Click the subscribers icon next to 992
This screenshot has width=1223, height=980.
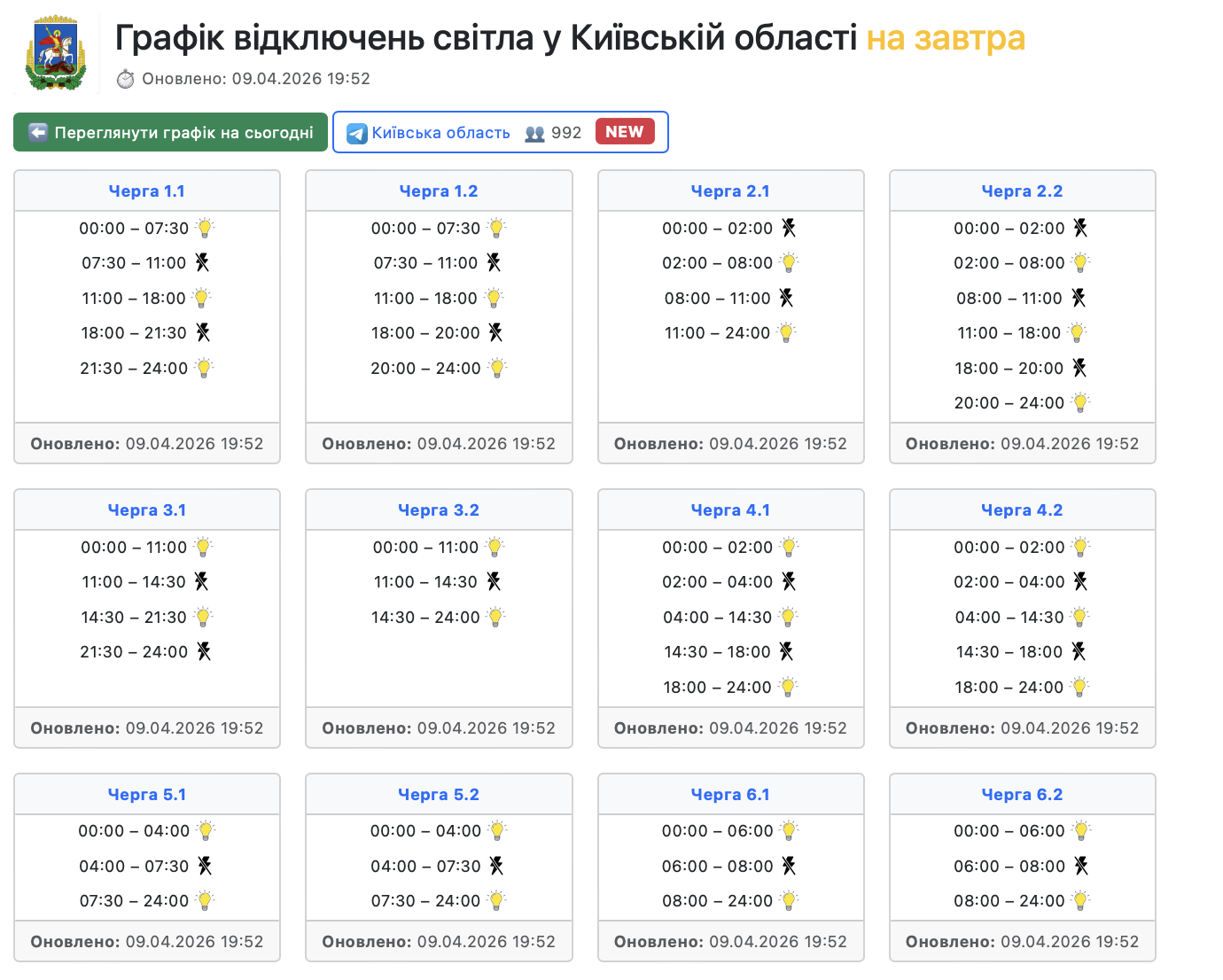click(x=534, y=133)
